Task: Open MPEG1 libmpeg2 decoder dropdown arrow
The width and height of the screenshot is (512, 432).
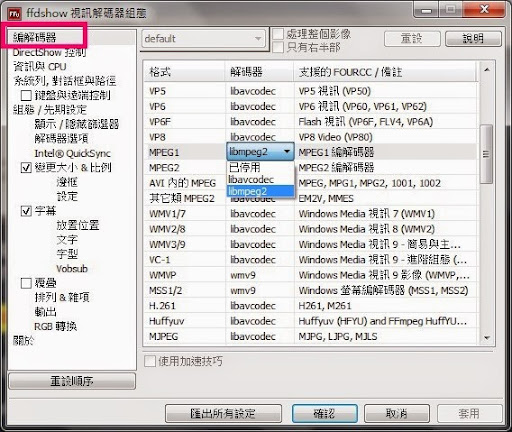Action: tap(287, 152)
